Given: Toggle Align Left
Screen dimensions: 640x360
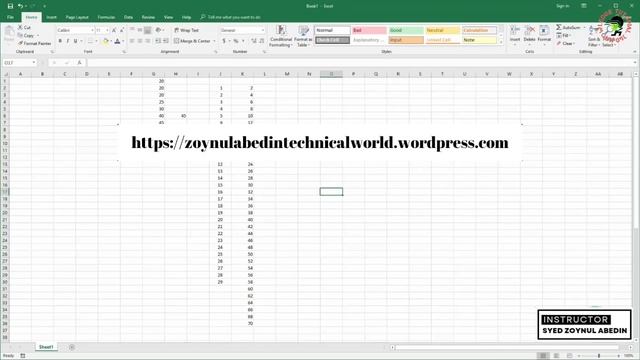Looking at the screenshot, I should click(x=132, y=41).
